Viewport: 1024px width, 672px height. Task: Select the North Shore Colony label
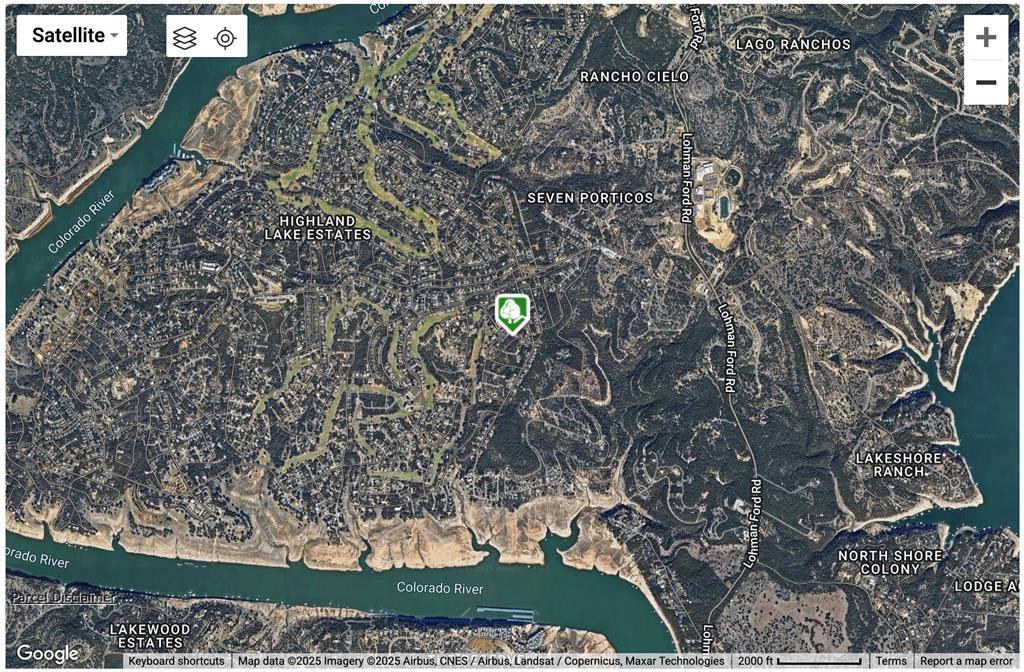[890, 562]
